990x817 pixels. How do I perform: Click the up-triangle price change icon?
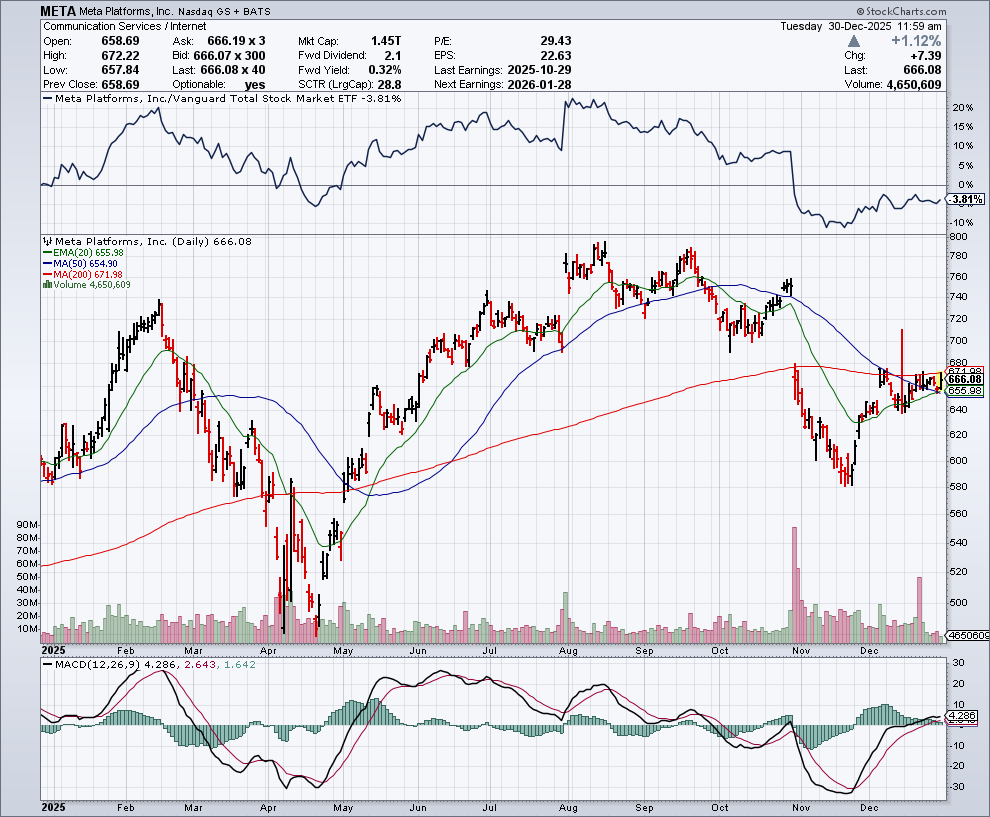(x=853, y=40)
